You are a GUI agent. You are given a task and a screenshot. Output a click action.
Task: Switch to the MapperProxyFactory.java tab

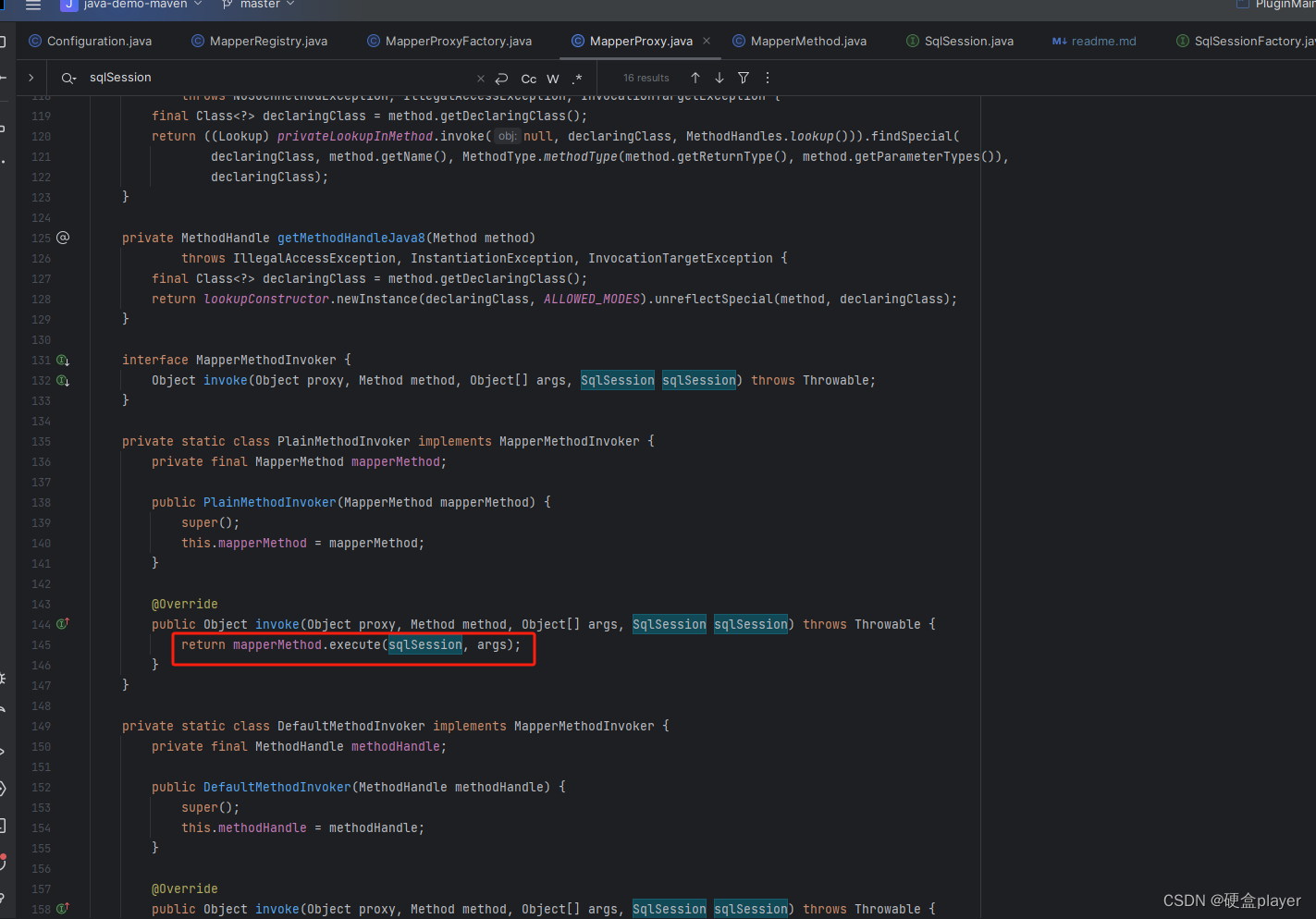coord(449,41)
